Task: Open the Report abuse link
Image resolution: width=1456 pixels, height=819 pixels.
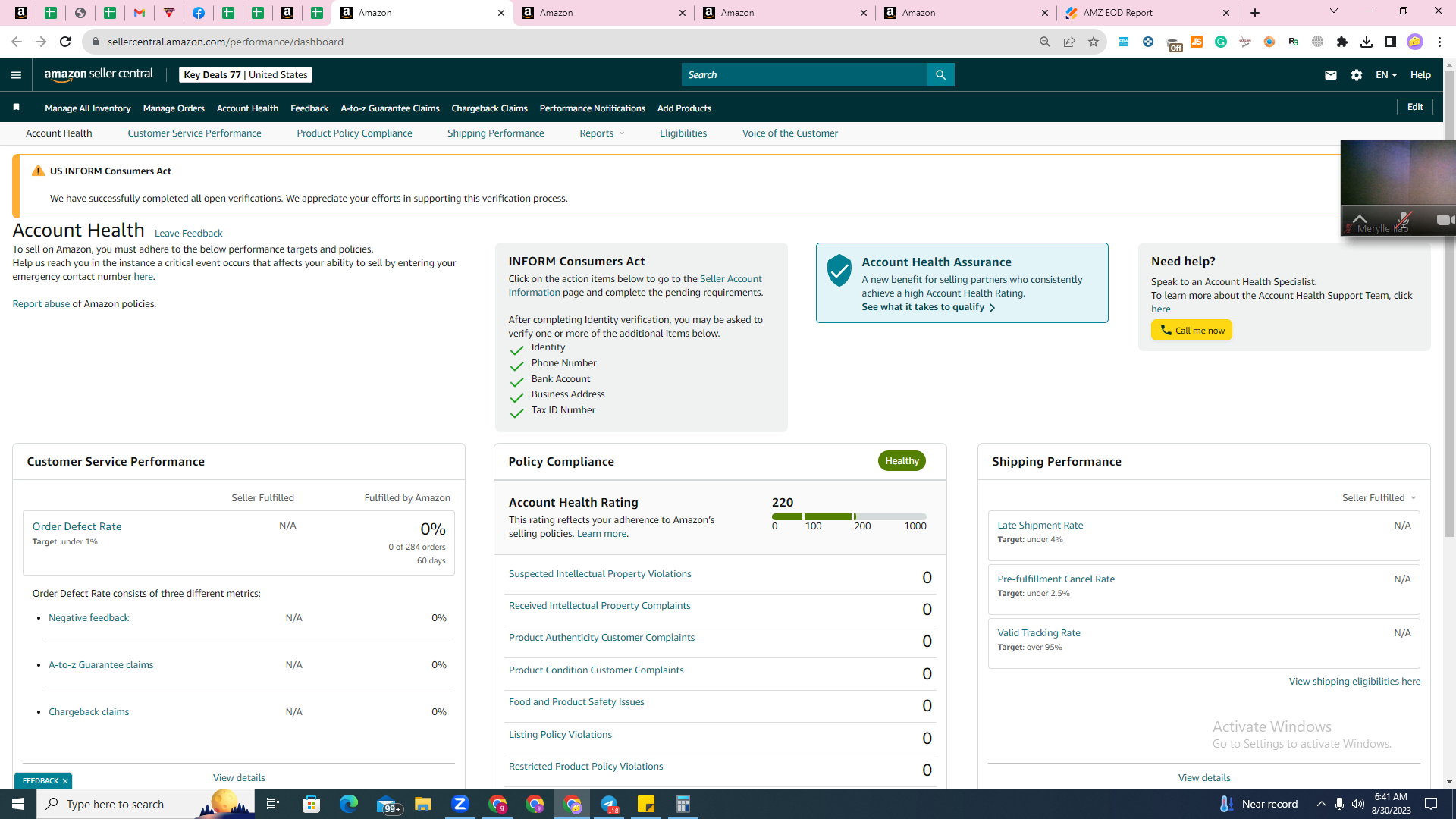Action: pos(41,304)
